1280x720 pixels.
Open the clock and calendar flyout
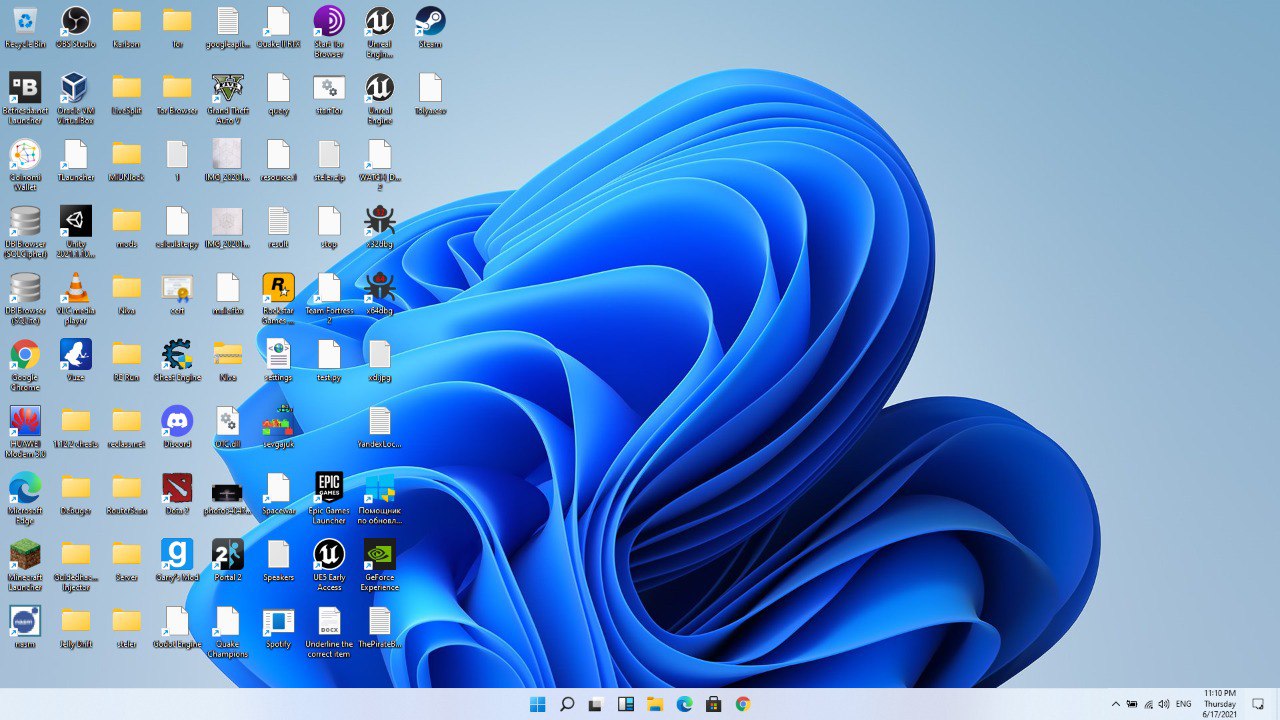[x=1219, y=704]
